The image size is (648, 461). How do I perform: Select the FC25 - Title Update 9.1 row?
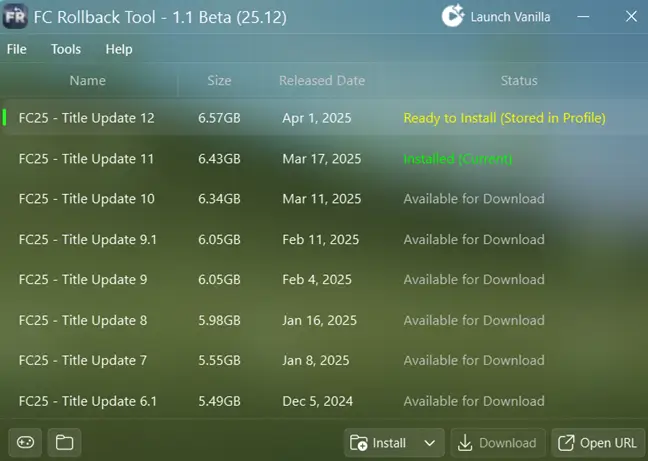click(x=324, y=239)
